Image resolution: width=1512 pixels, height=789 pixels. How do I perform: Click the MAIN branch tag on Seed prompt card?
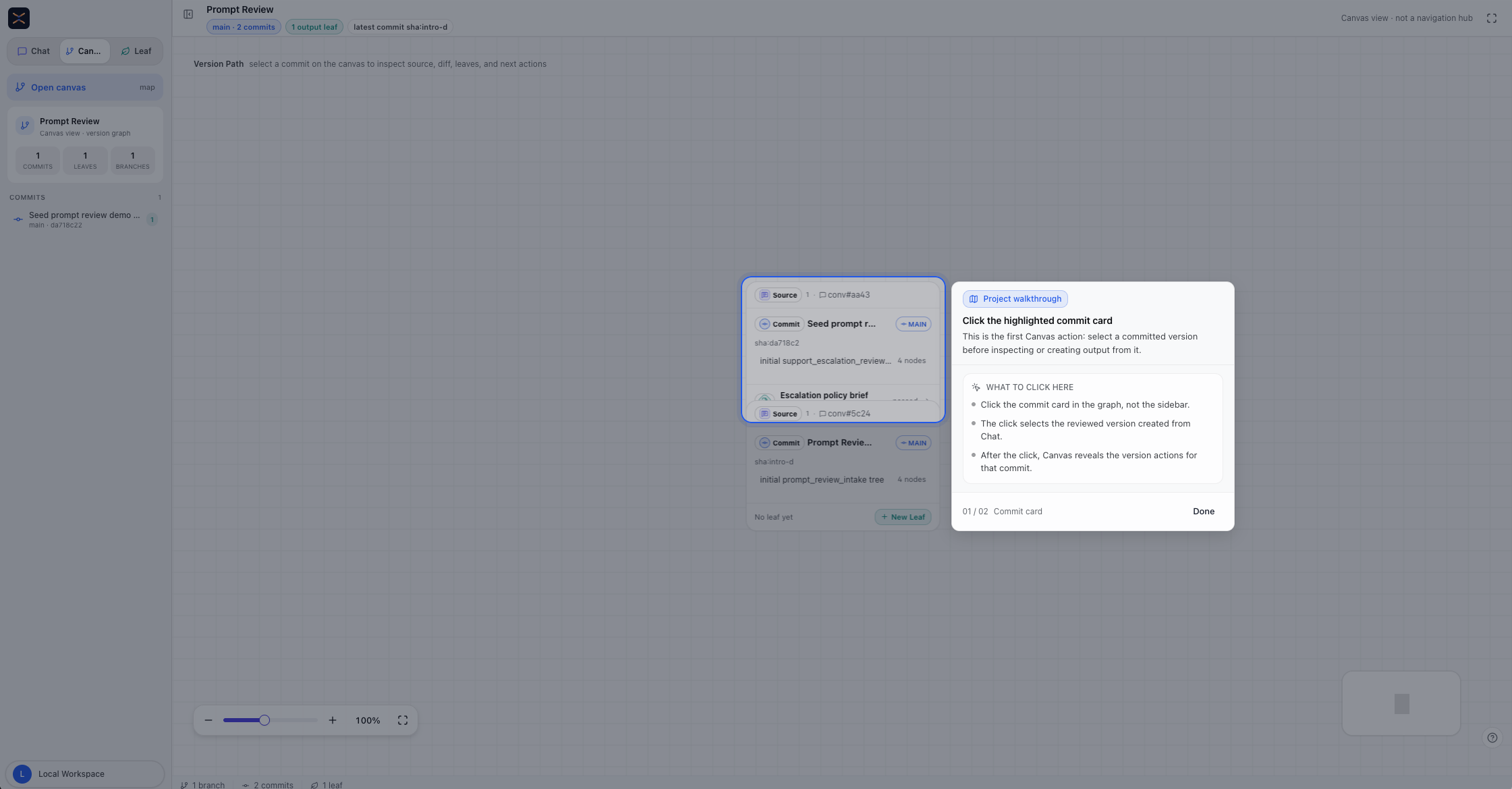914,324
